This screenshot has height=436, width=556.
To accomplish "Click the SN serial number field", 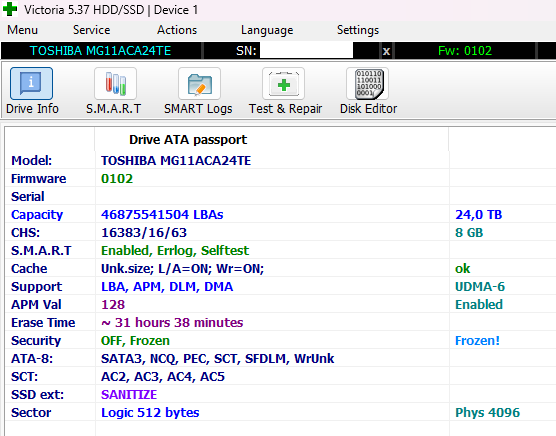I will coord(306,51).
